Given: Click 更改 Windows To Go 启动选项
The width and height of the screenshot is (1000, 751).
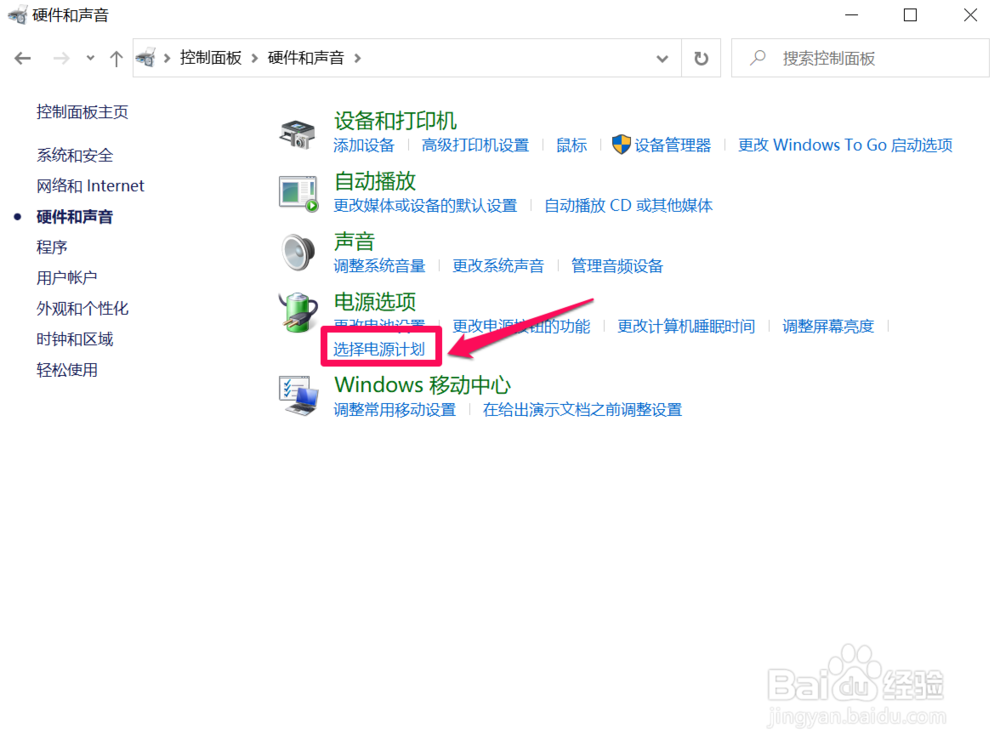Looking at the screenshot, I should pos(845,145).
